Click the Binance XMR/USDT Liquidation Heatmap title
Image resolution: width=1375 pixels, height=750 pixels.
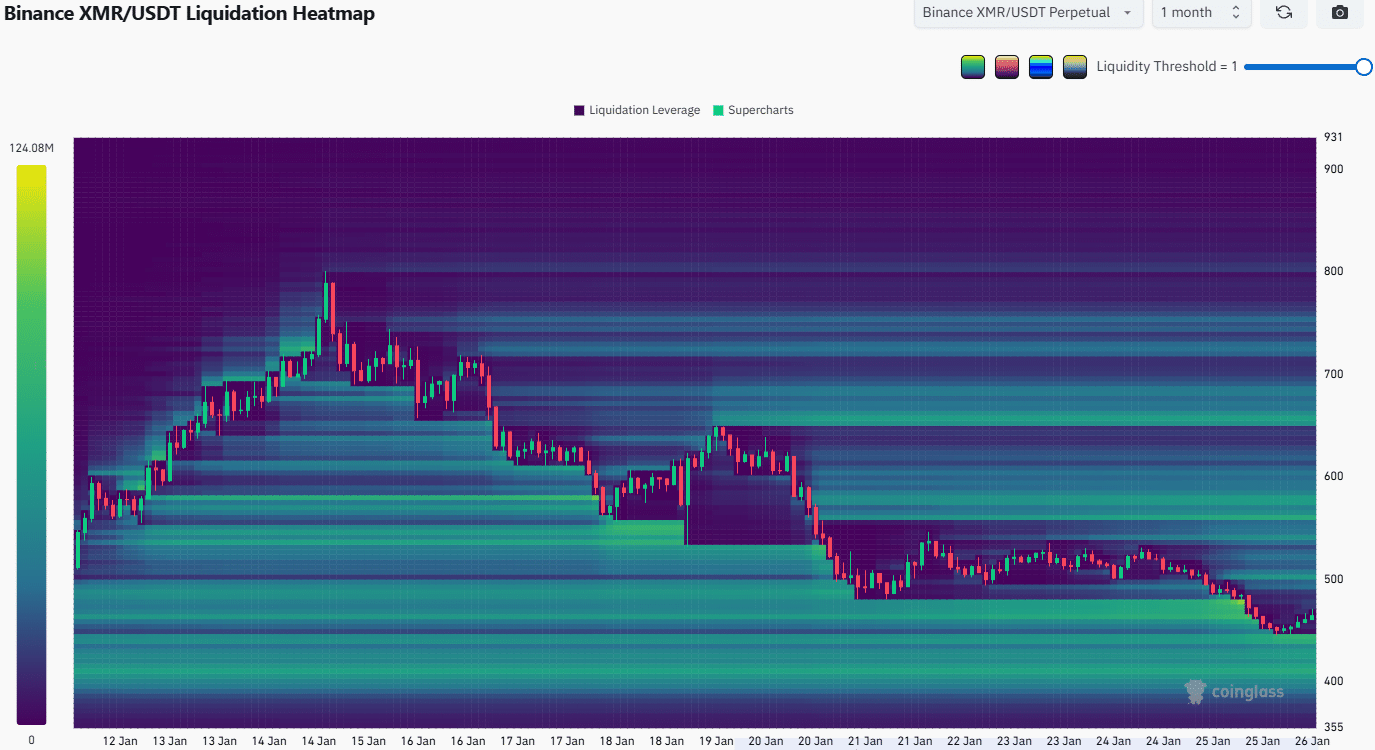pos(190,13)
